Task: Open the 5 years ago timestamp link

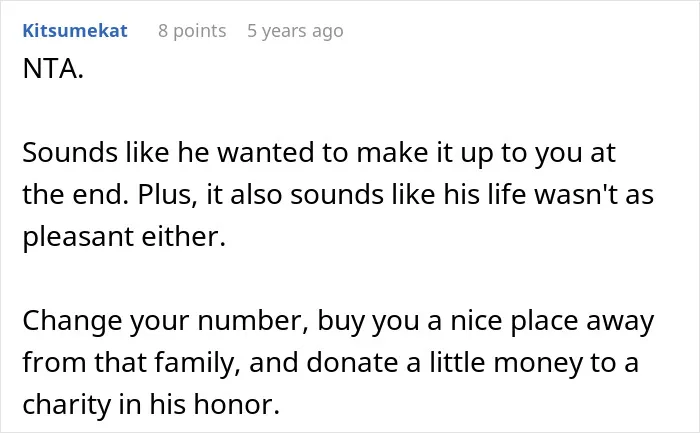Action: [295, 31]
